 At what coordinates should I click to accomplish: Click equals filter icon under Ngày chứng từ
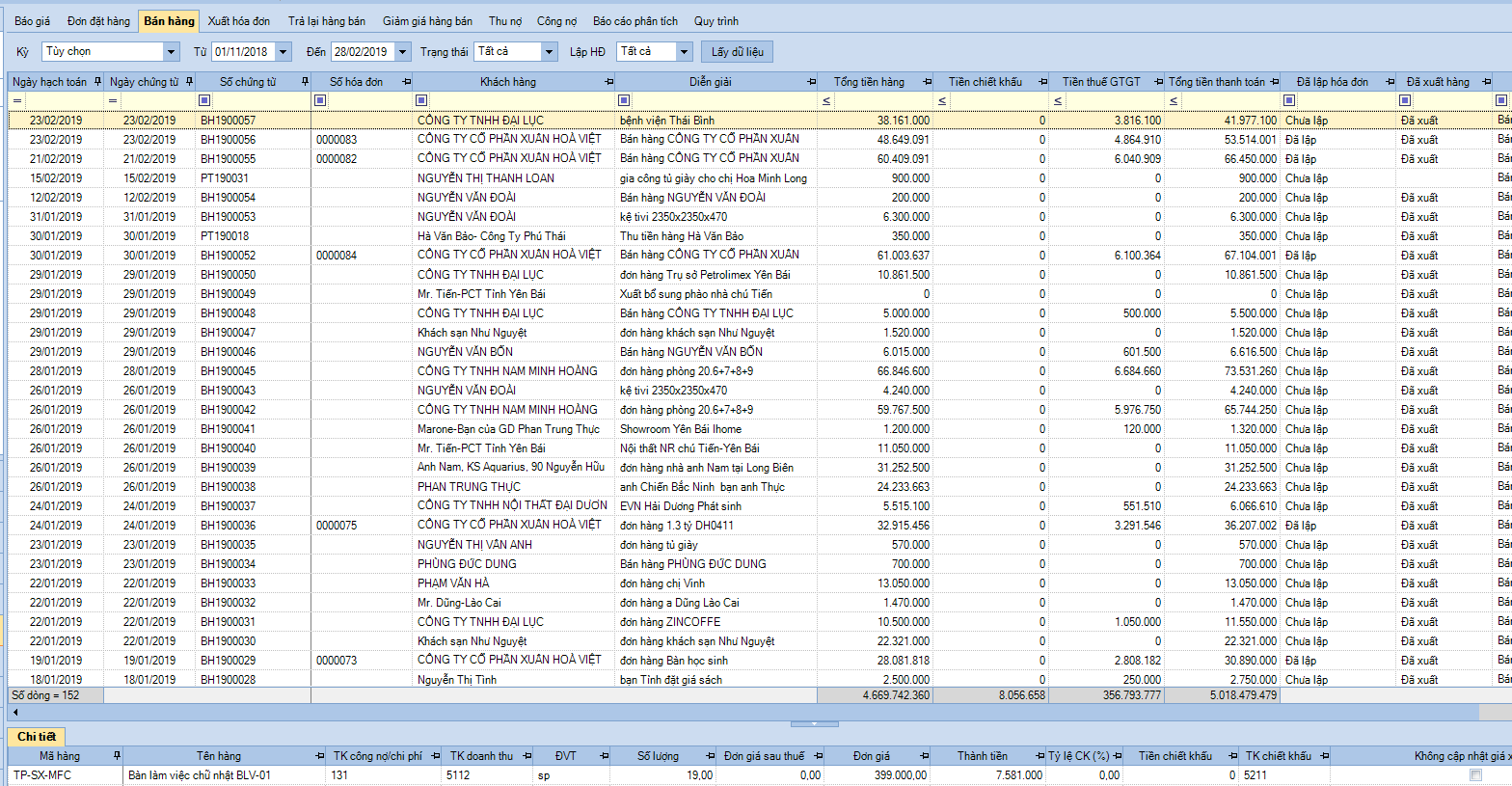pos(113,100)
